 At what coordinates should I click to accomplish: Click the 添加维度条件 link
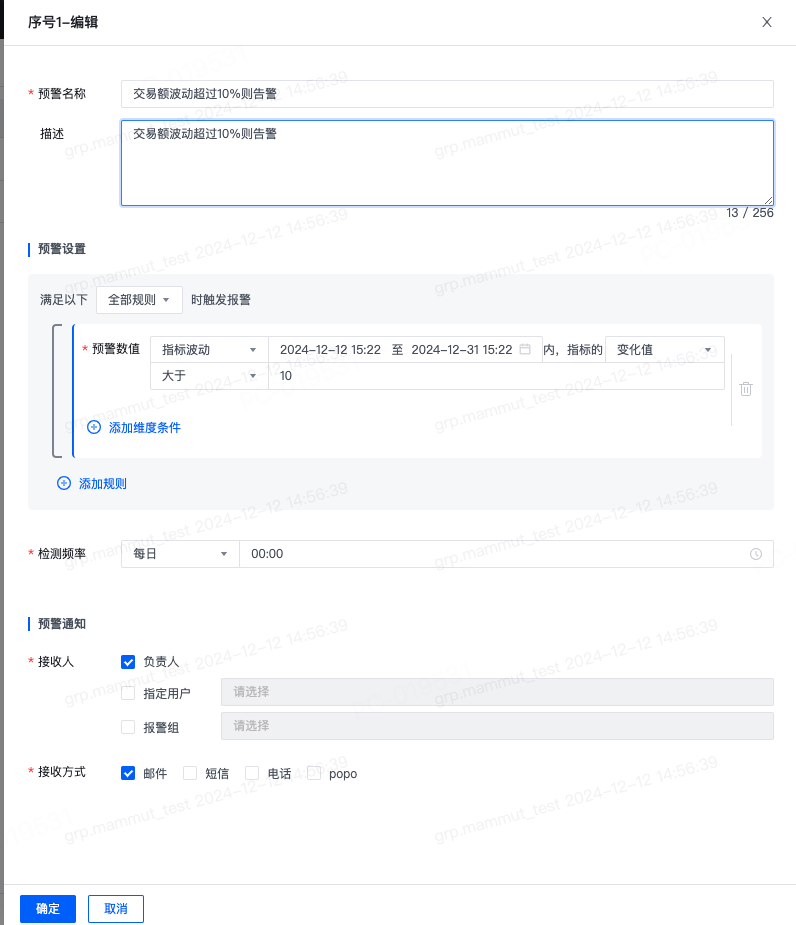145,428
